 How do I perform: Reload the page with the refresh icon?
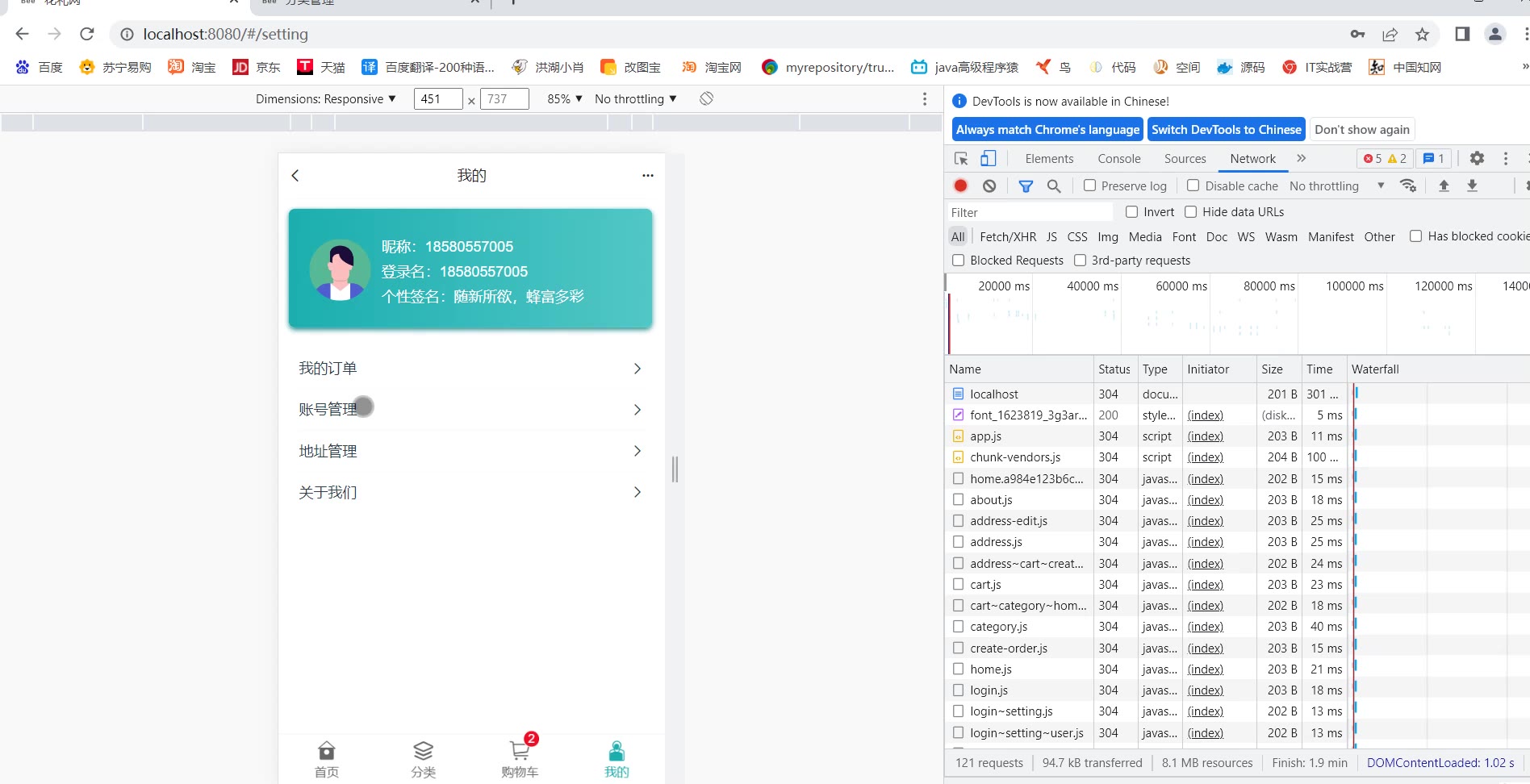point(87,34)
